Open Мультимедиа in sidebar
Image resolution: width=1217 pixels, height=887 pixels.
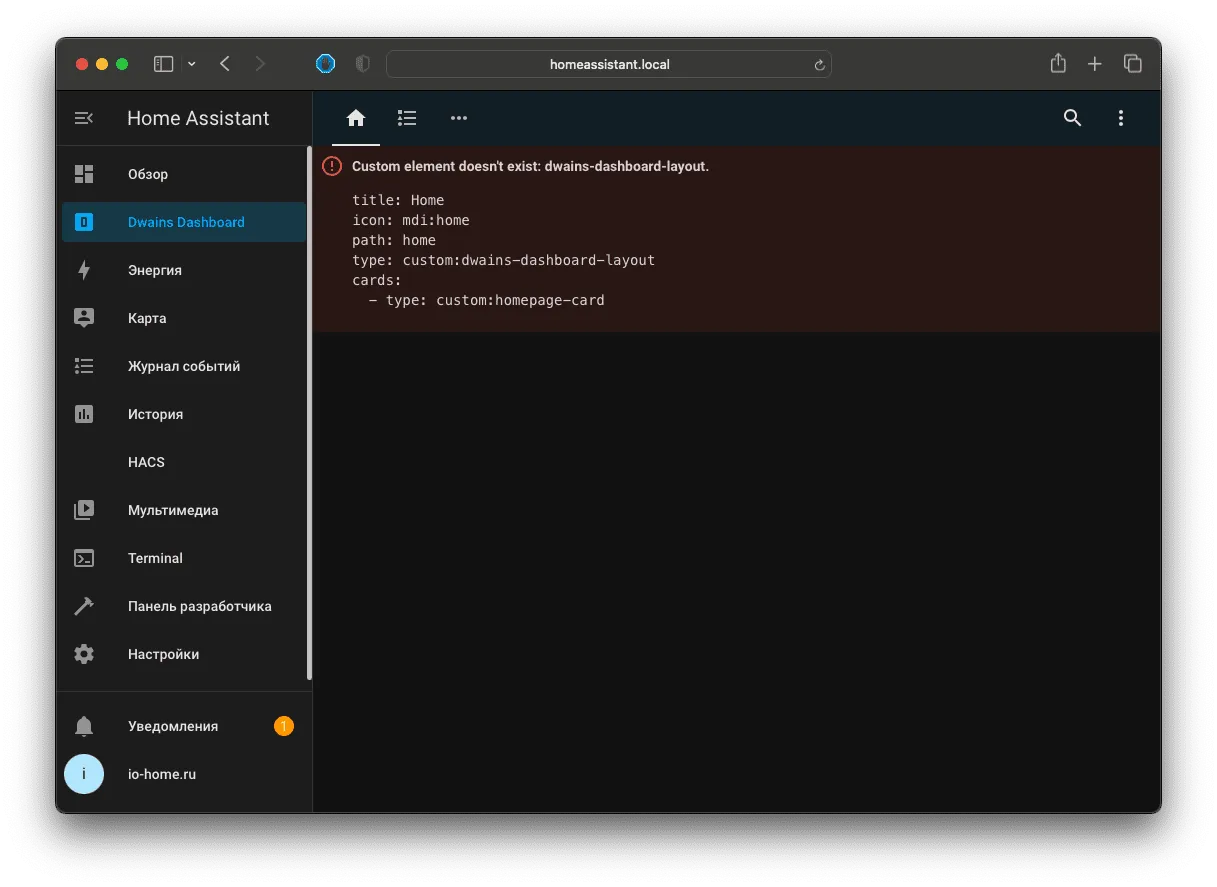click(184, 510)
